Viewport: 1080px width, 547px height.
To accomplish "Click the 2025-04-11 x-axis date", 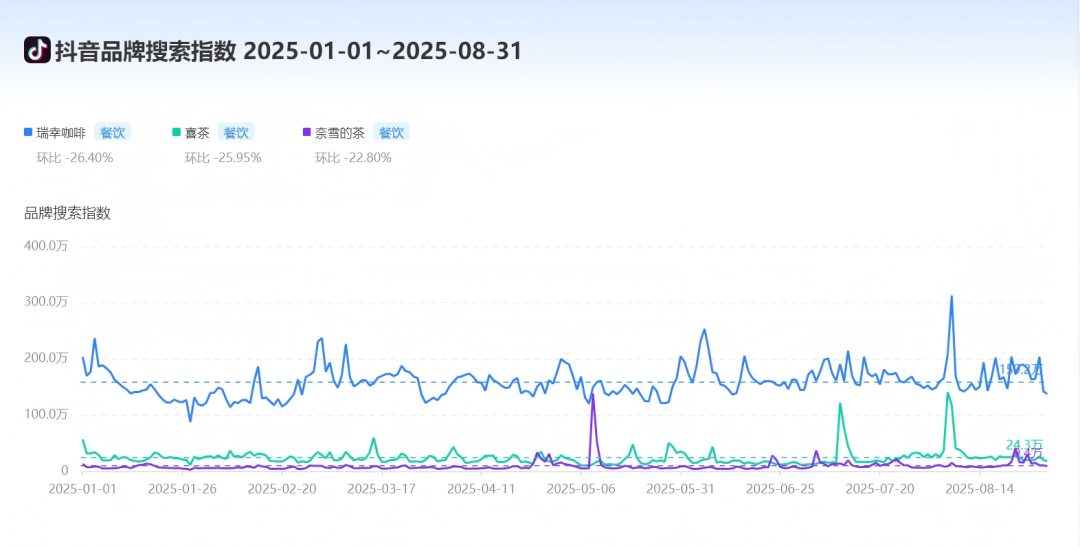I will (481, 488).
